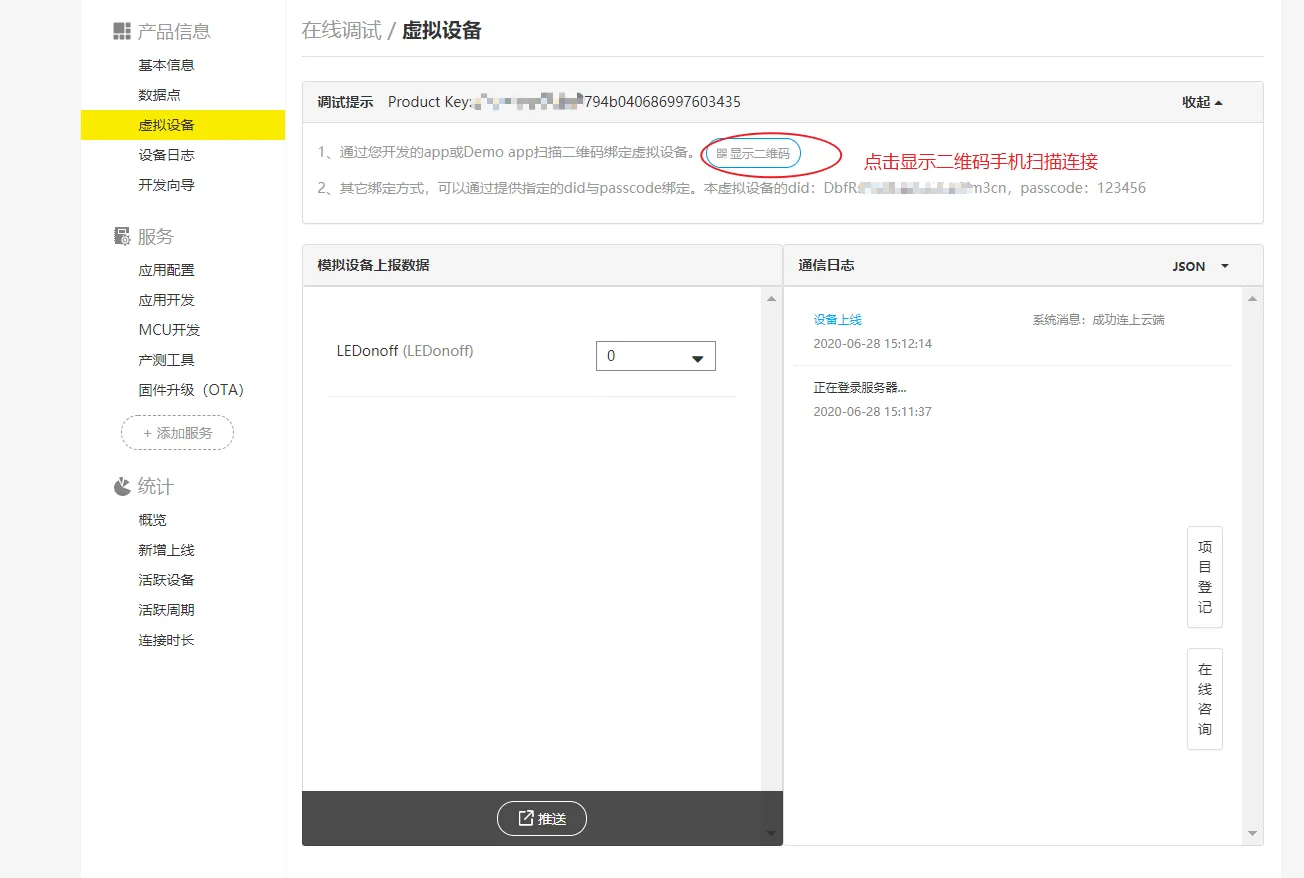Click up arrow of 通信日志 scrollbar
Screen dimensions: 1304x878
click(x=1252, y=299)
